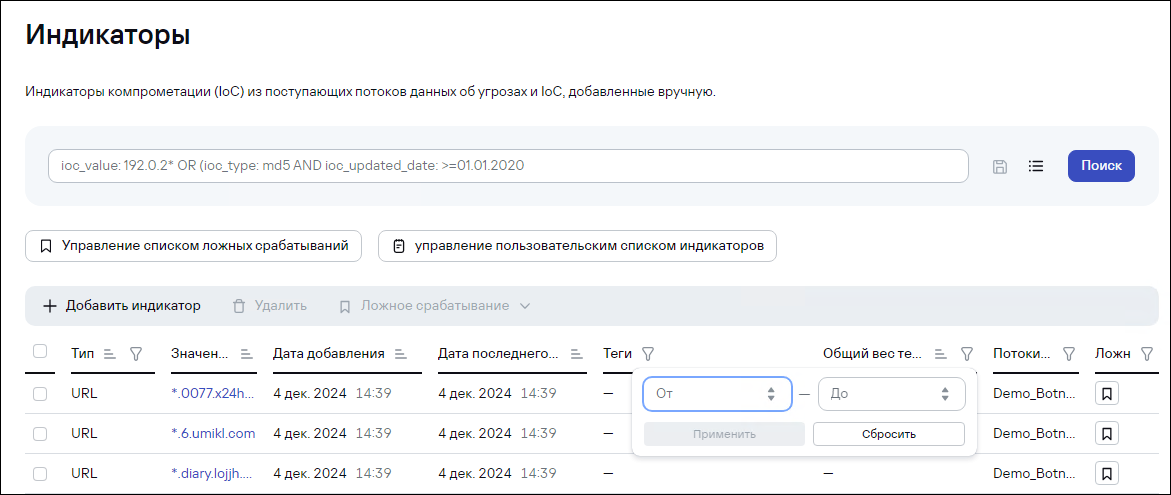Select the checkbox for *.6.umikl.com row

(40, 433)
